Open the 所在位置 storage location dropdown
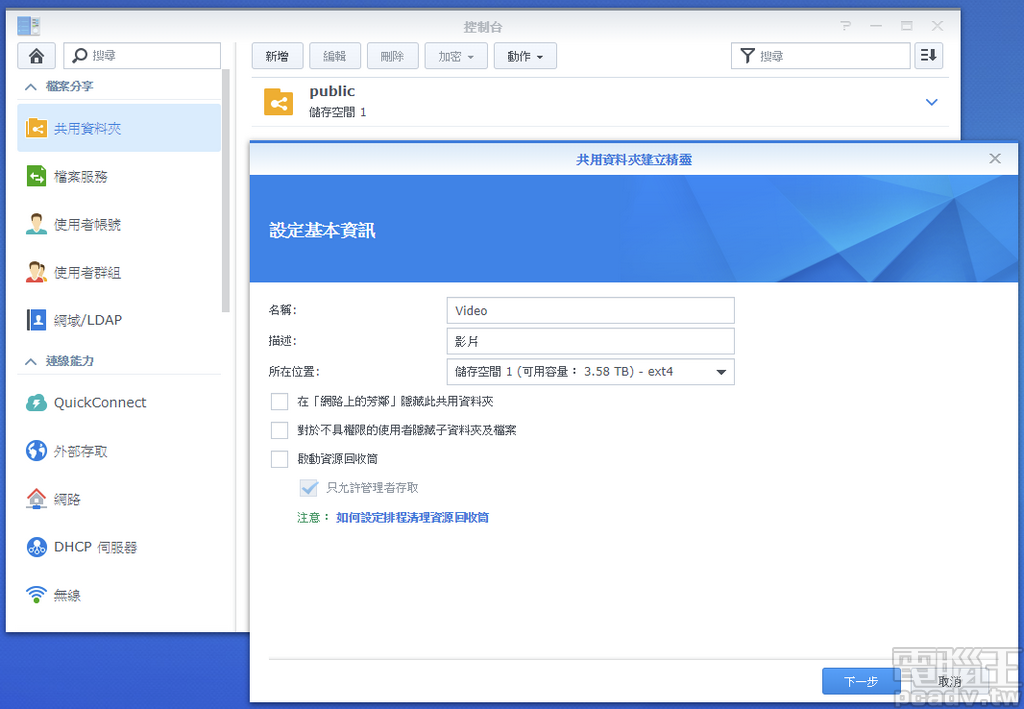The image size is (1024, 709). pos(720,371)
